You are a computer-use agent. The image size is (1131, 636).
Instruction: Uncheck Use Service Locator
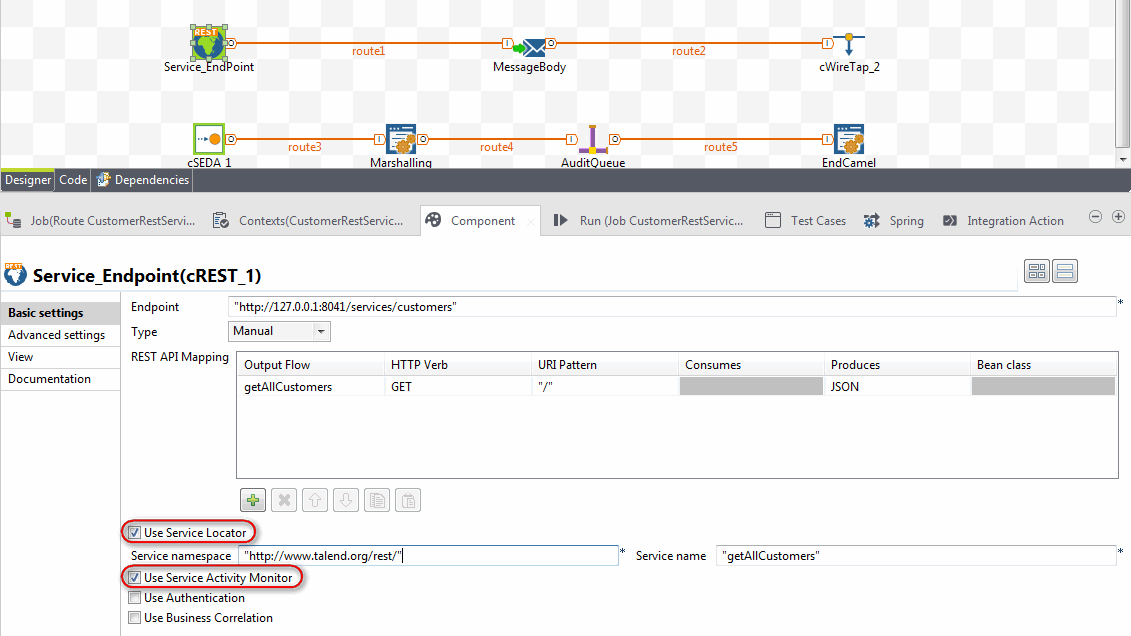click(x=134, y=533)
